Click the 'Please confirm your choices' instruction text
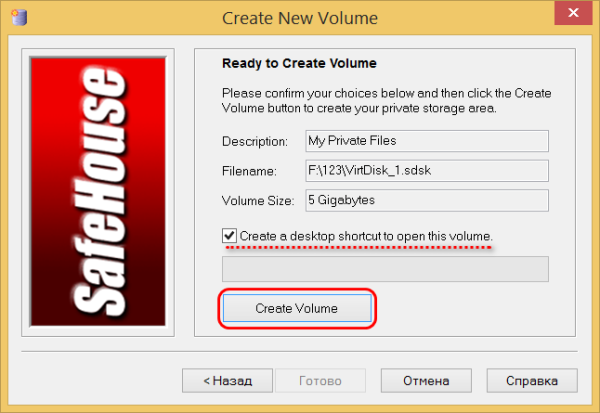Screen dimensions: 600x413 point(386,101)
